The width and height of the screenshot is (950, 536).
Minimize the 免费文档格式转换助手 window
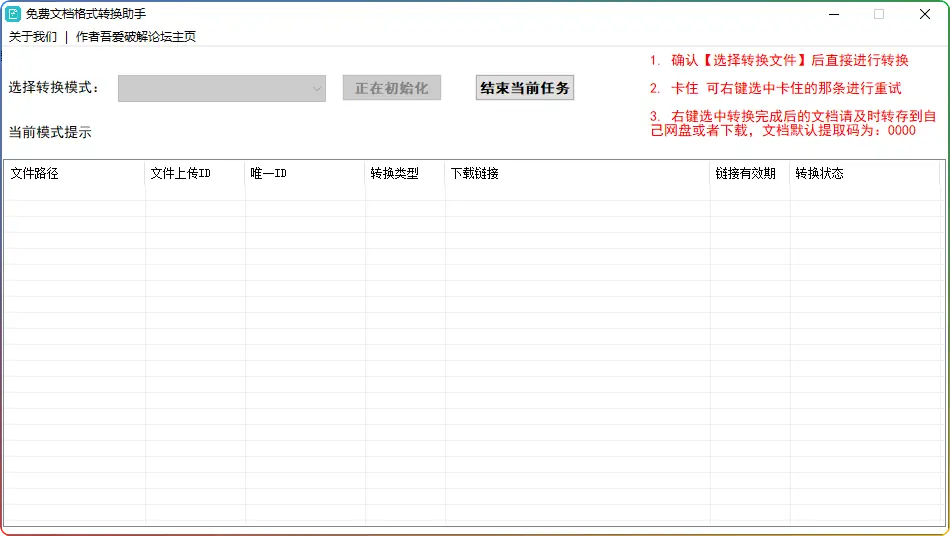tap(833, 14)
